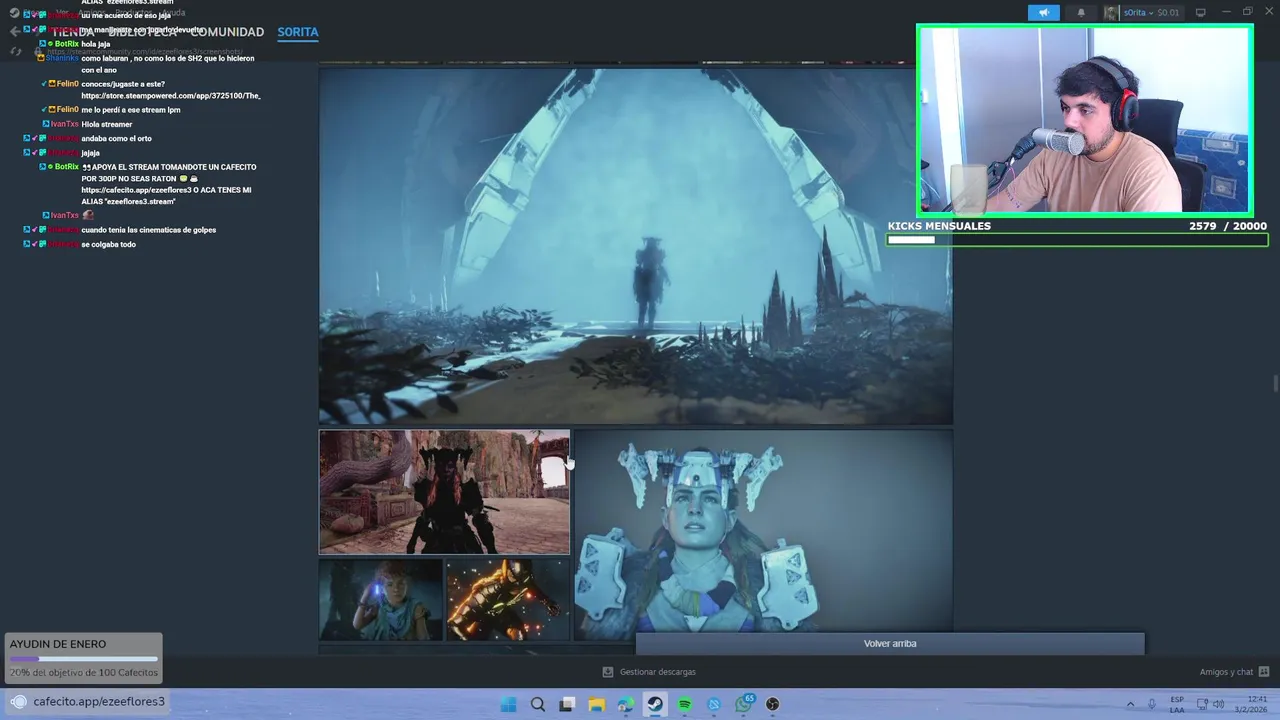The image size is (1280, 720).
Task: Open BIBLIOTECA tab
Action: (144, 32)
